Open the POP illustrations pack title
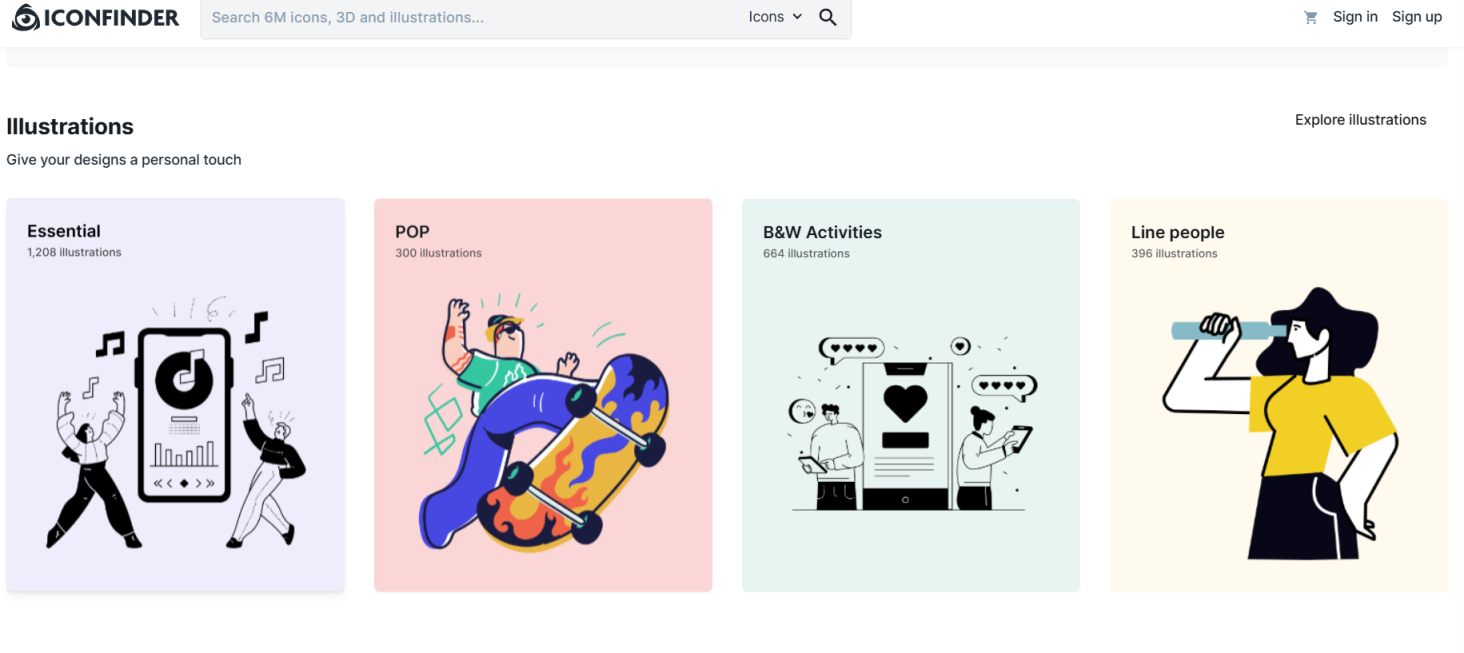The image size is (1464, 653). click(412, 232)
